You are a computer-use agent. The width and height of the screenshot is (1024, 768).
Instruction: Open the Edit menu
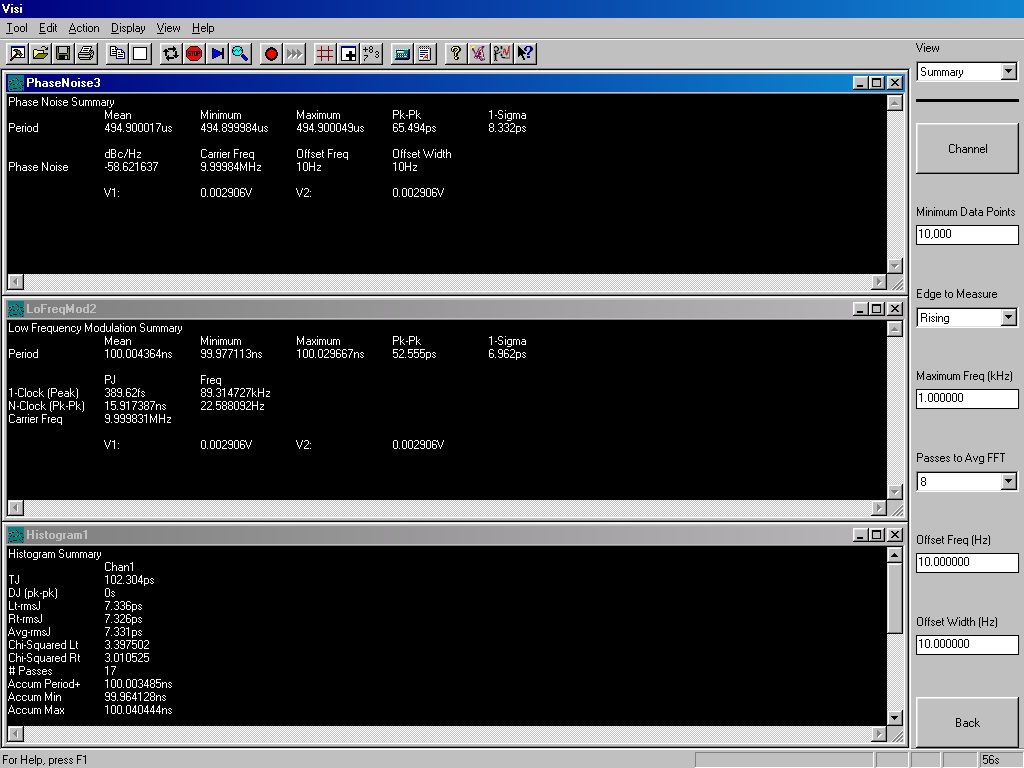(x=48, y=28)
